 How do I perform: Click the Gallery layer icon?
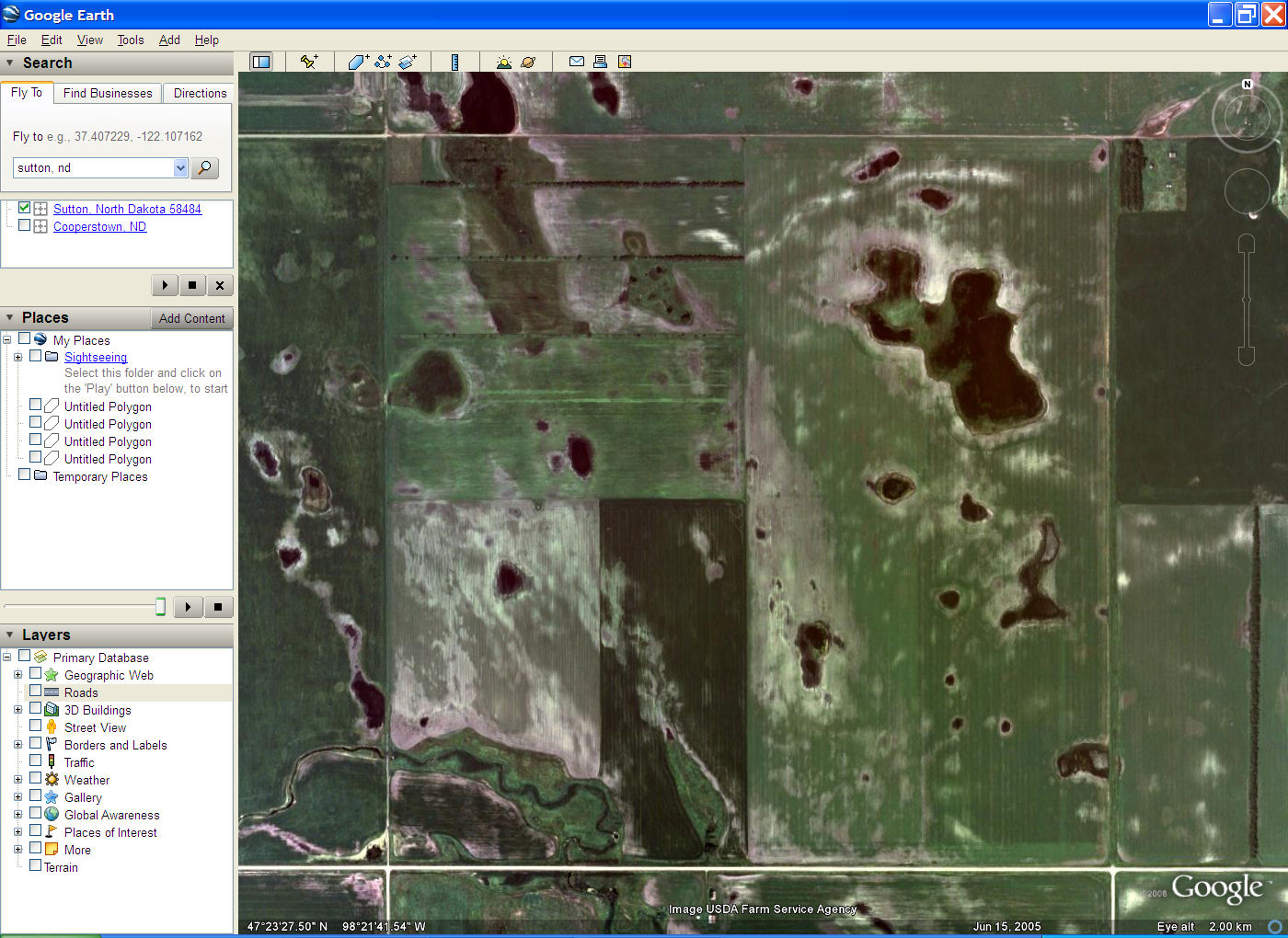click(x=52, y=797)
